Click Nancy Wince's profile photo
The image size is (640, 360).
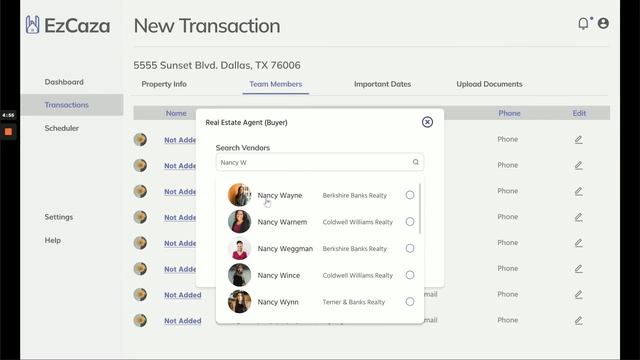239,275
